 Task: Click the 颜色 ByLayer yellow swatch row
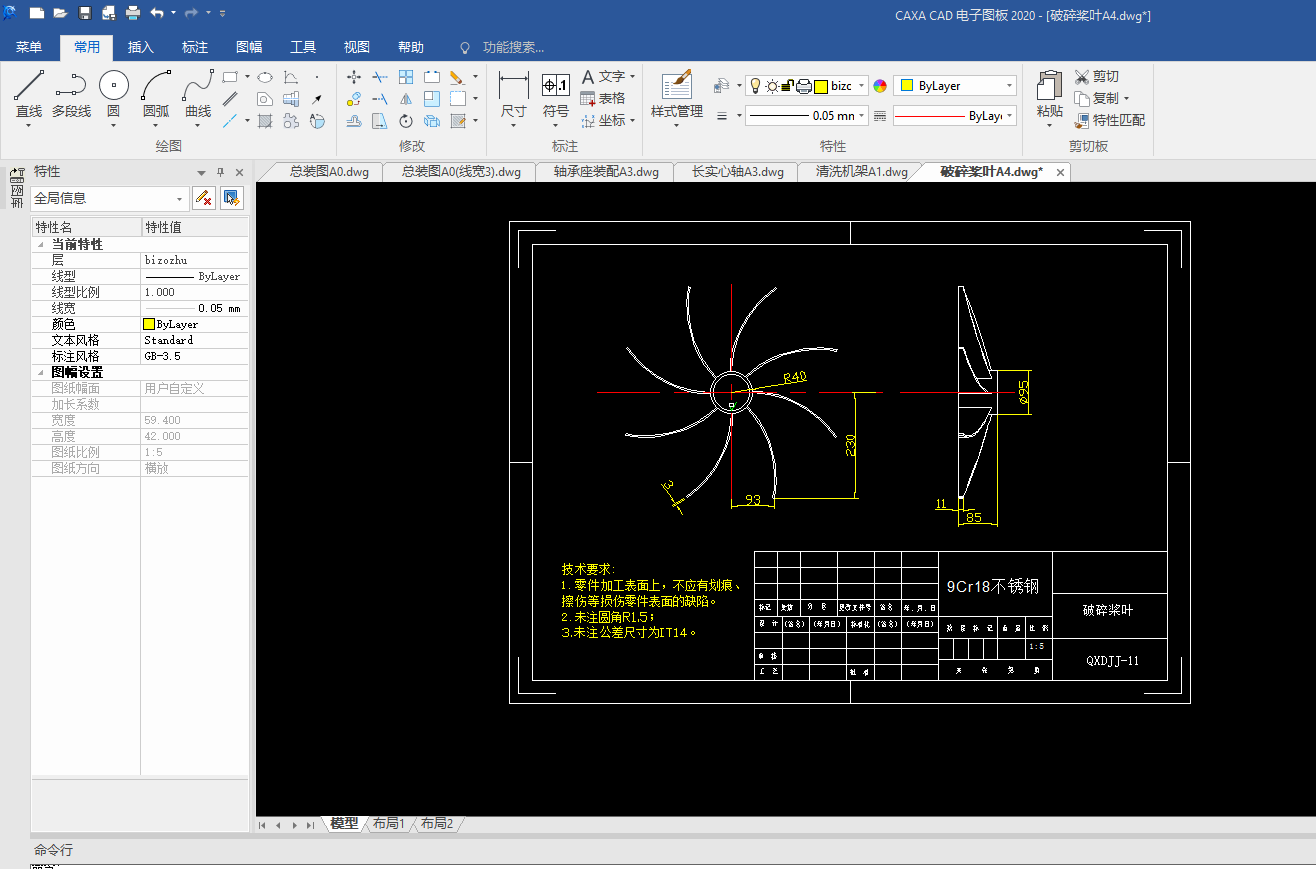140,324
